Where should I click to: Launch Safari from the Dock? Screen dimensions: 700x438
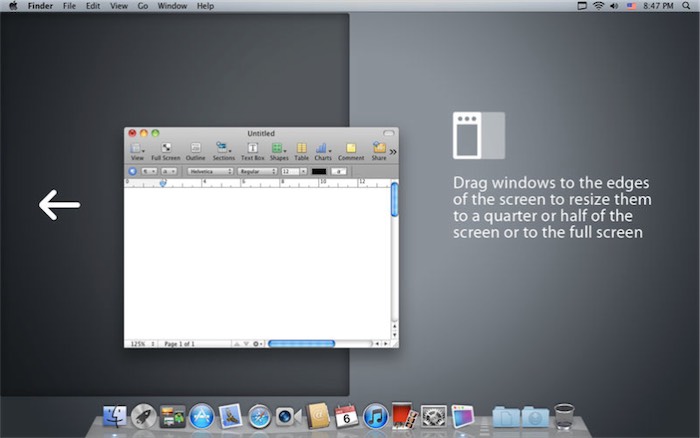260,416
